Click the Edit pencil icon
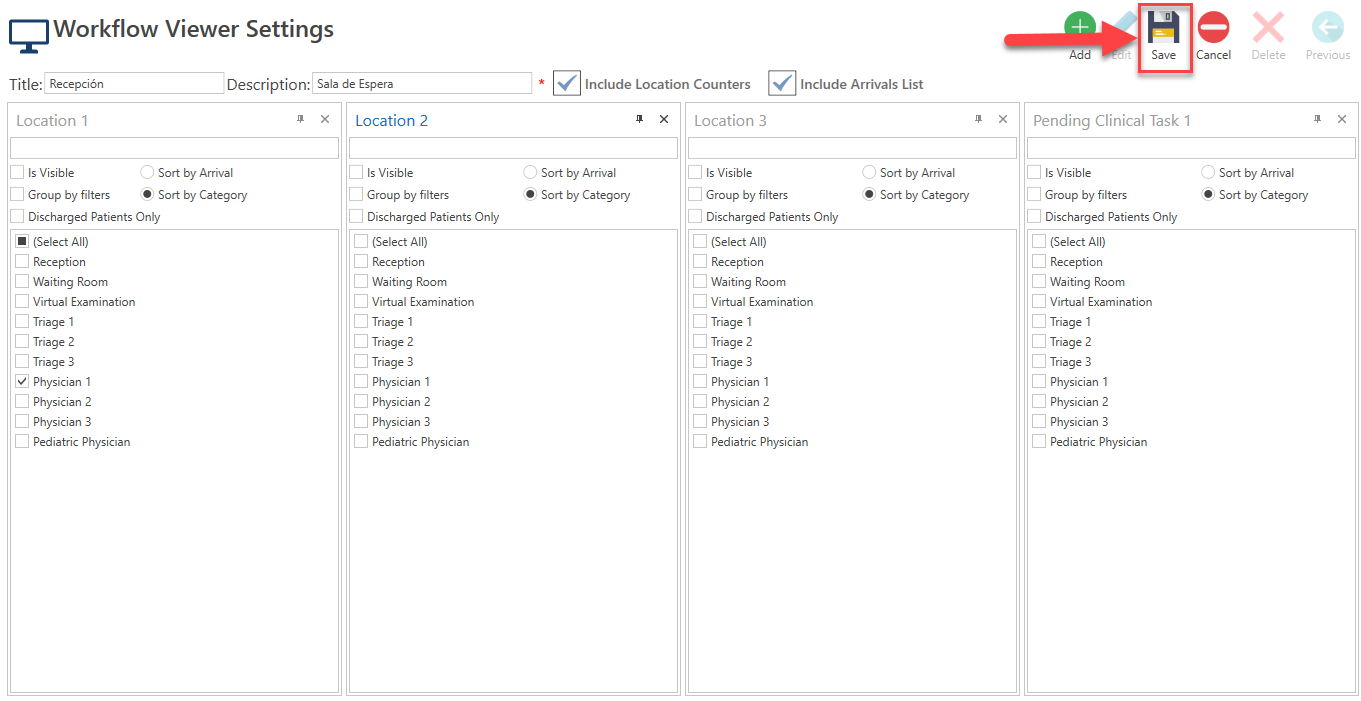The height and width of the screenshot is (701, 1361). click(1124, 27)
